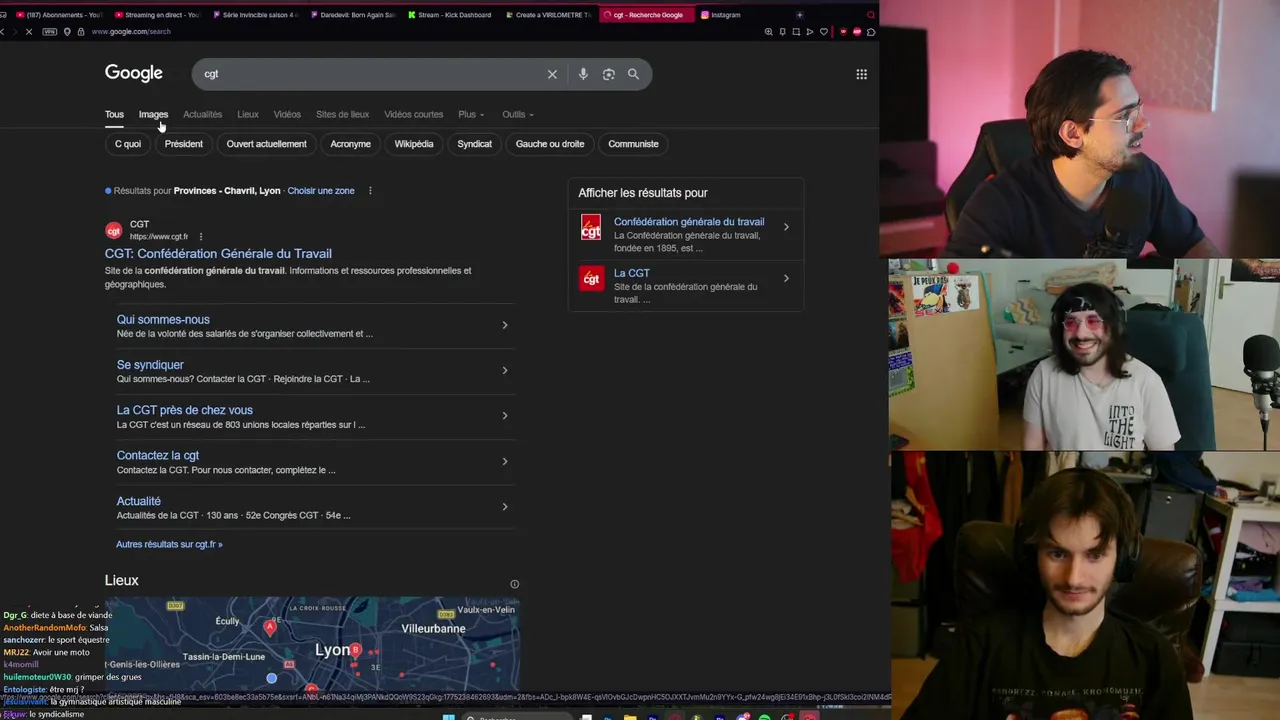Open search by image (Lens) icon
1280x720 pixels.
pyautogui.click(x=608, y=74)
